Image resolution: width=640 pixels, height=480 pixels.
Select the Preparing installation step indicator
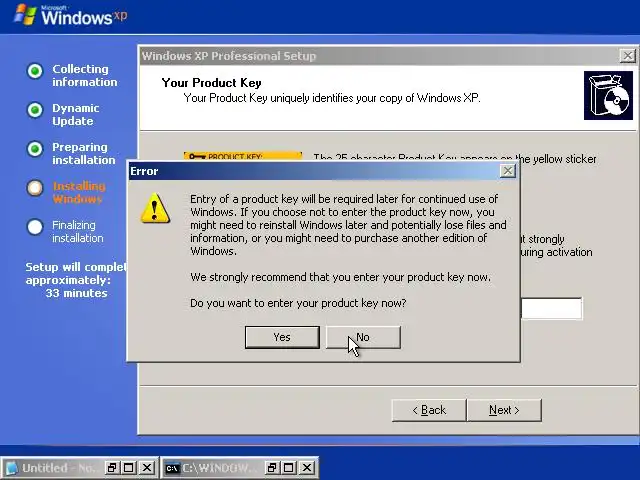tap(35, 149)
